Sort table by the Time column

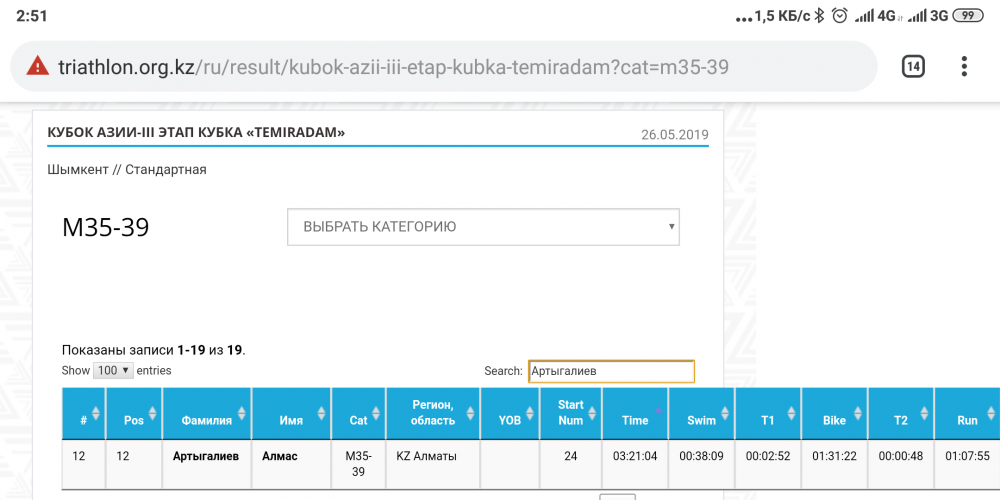pyautogui.click(x=635, y=419)
